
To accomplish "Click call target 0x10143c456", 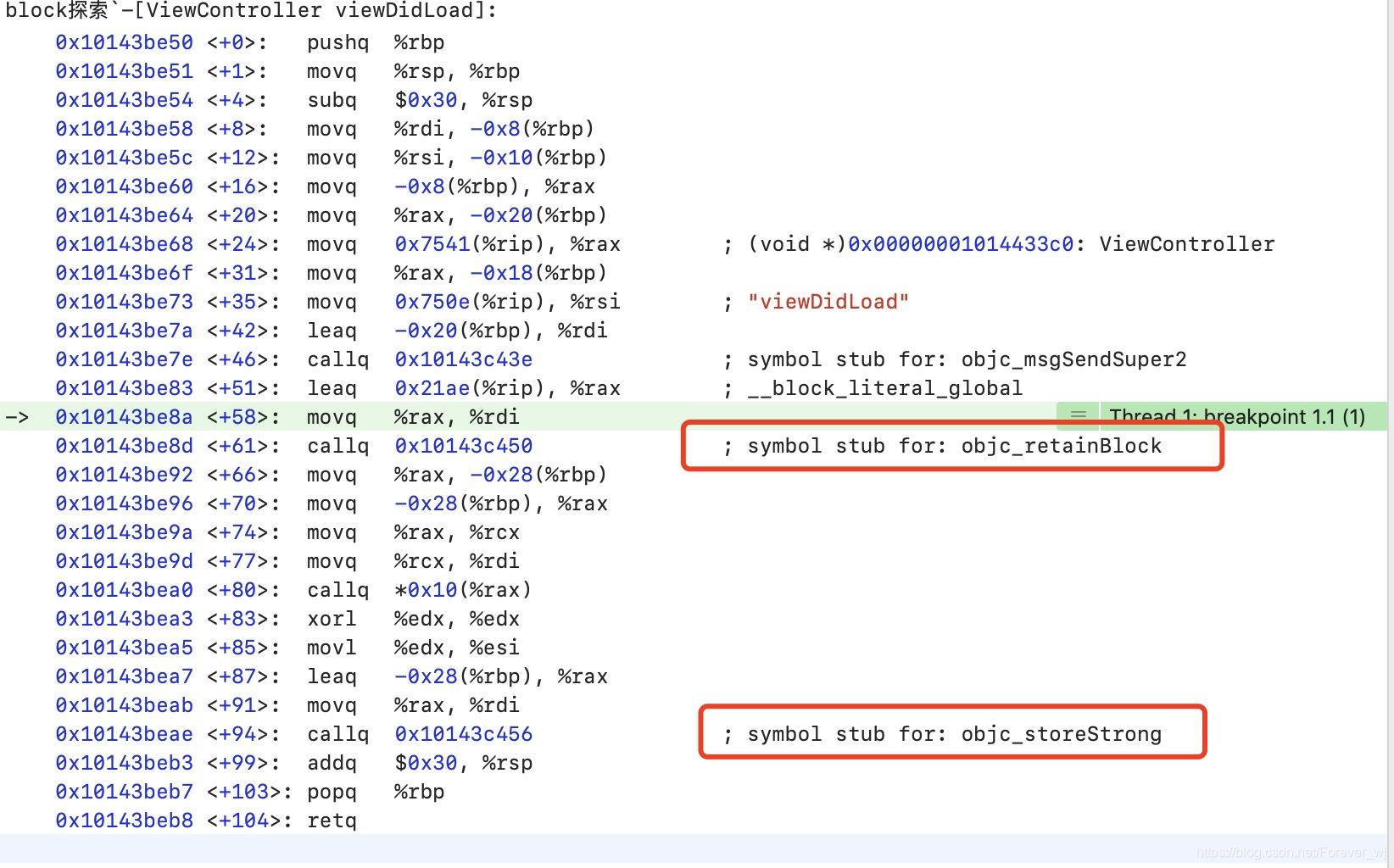I will (464, 734).
